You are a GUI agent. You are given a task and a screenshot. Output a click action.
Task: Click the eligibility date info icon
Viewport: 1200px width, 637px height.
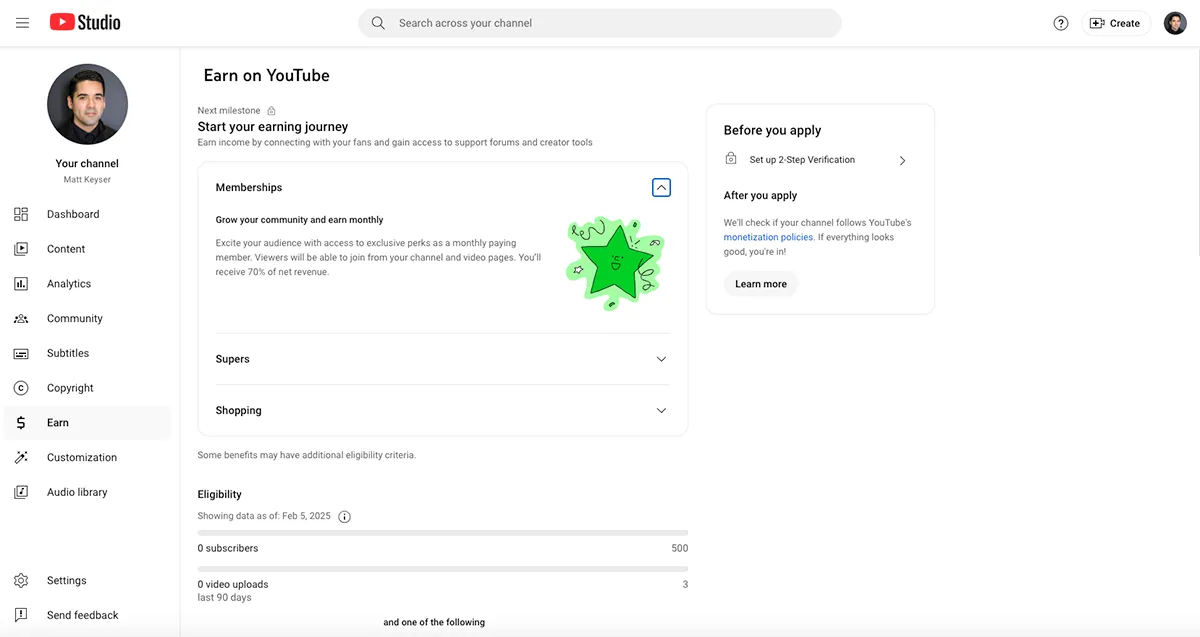[344, 517]
